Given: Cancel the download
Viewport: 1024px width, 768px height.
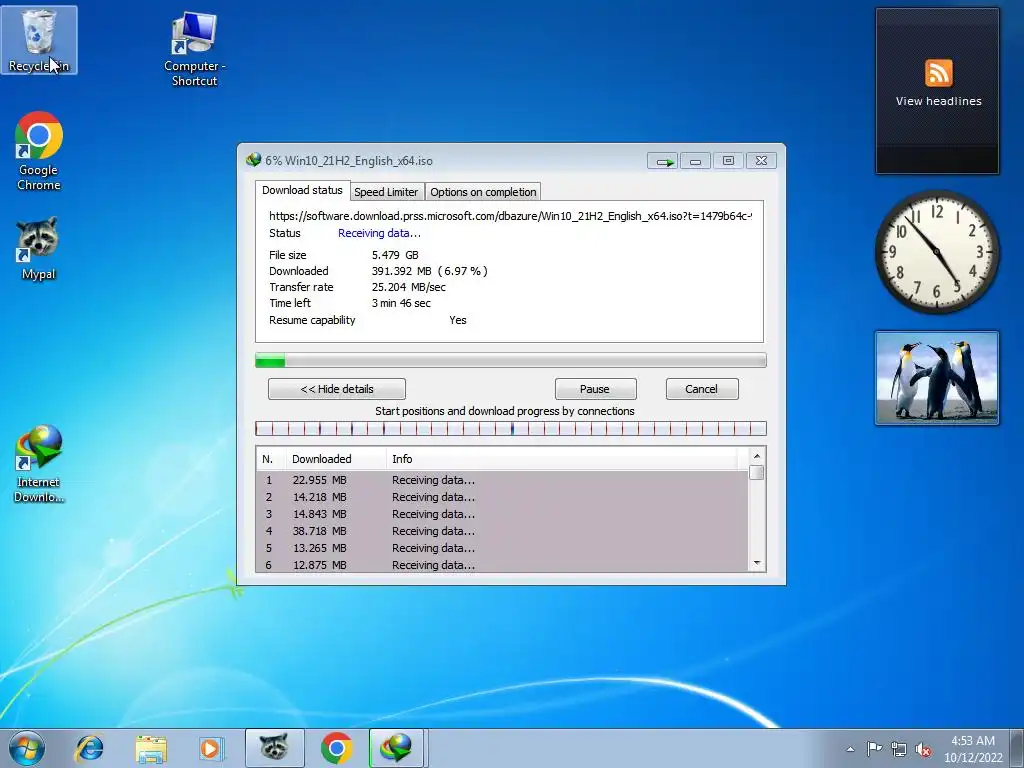Looking at the screenshot, I should [702, 389].
